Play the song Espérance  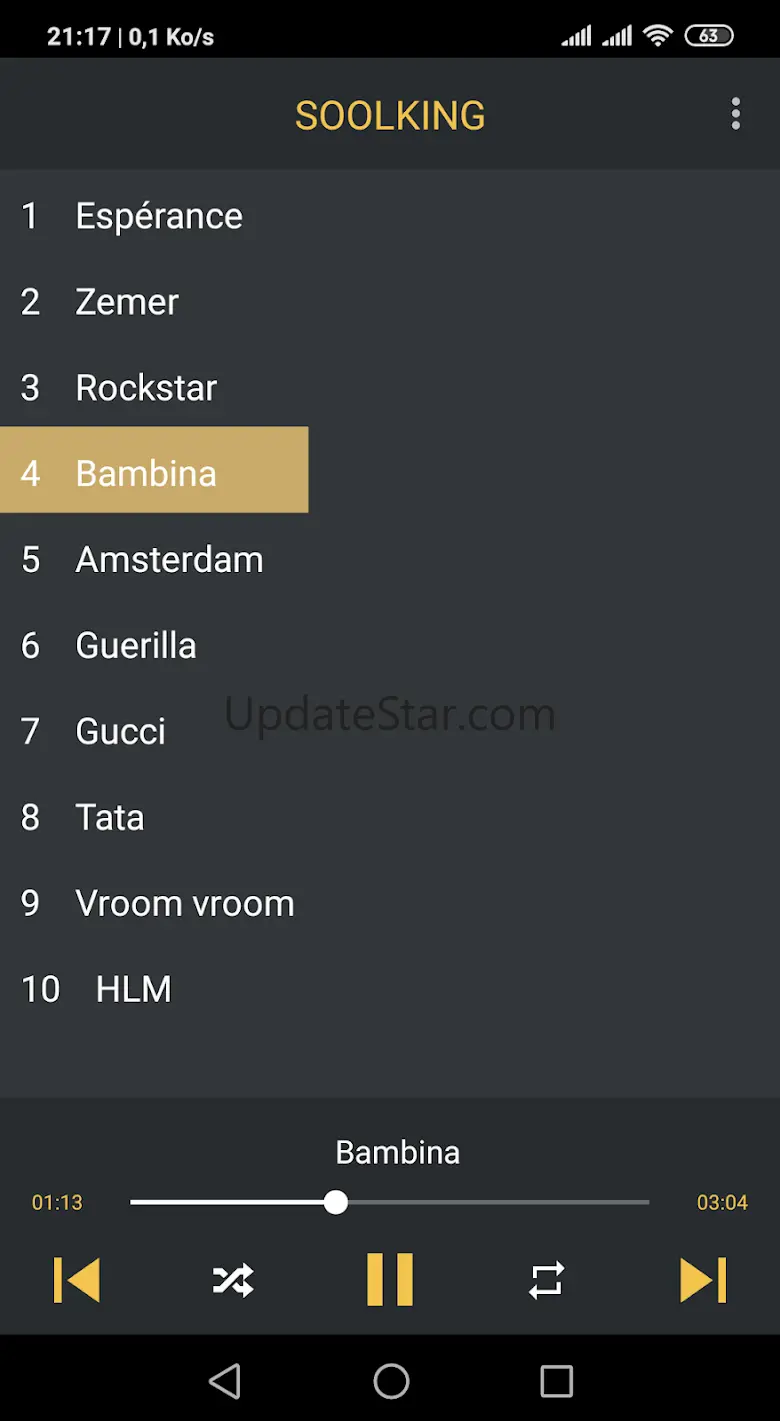pyautogui.click(x=159, y=216)
